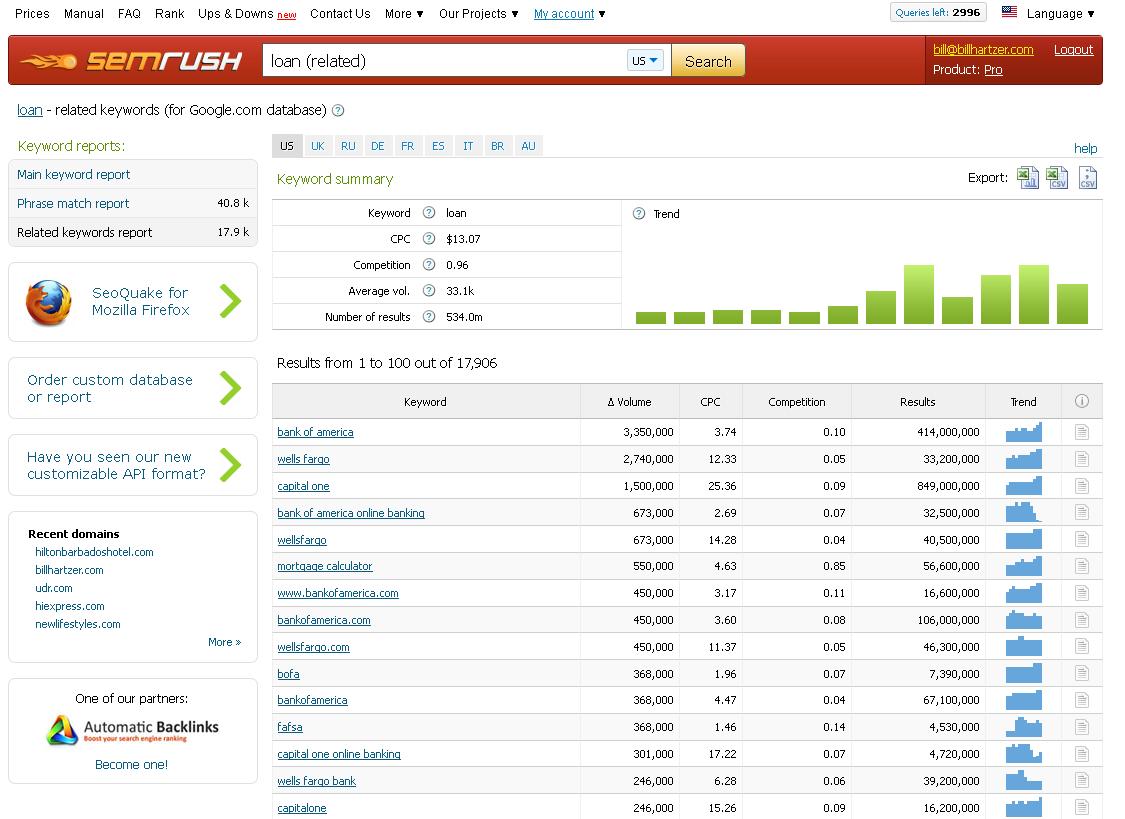Viewport: 1125px width, 819px height.
Task: Switch to ES database tab
Action: [x=438, y=146]
